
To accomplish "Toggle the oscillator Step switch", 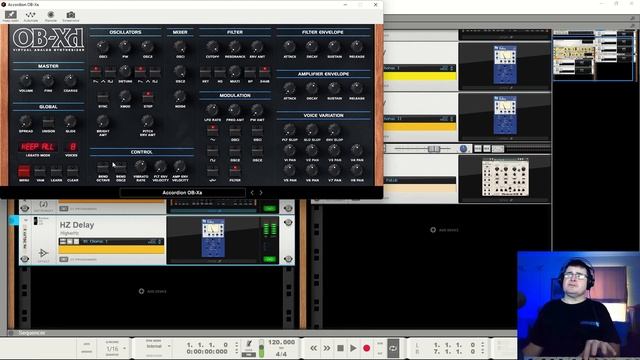I will [148, 98].
